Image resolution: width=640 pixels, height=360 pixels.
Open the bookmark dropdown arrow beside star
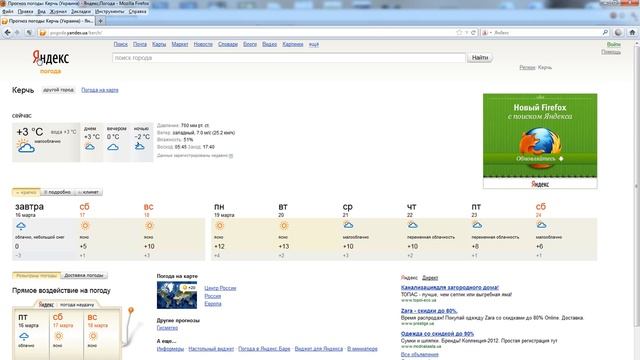coord(467,32)
